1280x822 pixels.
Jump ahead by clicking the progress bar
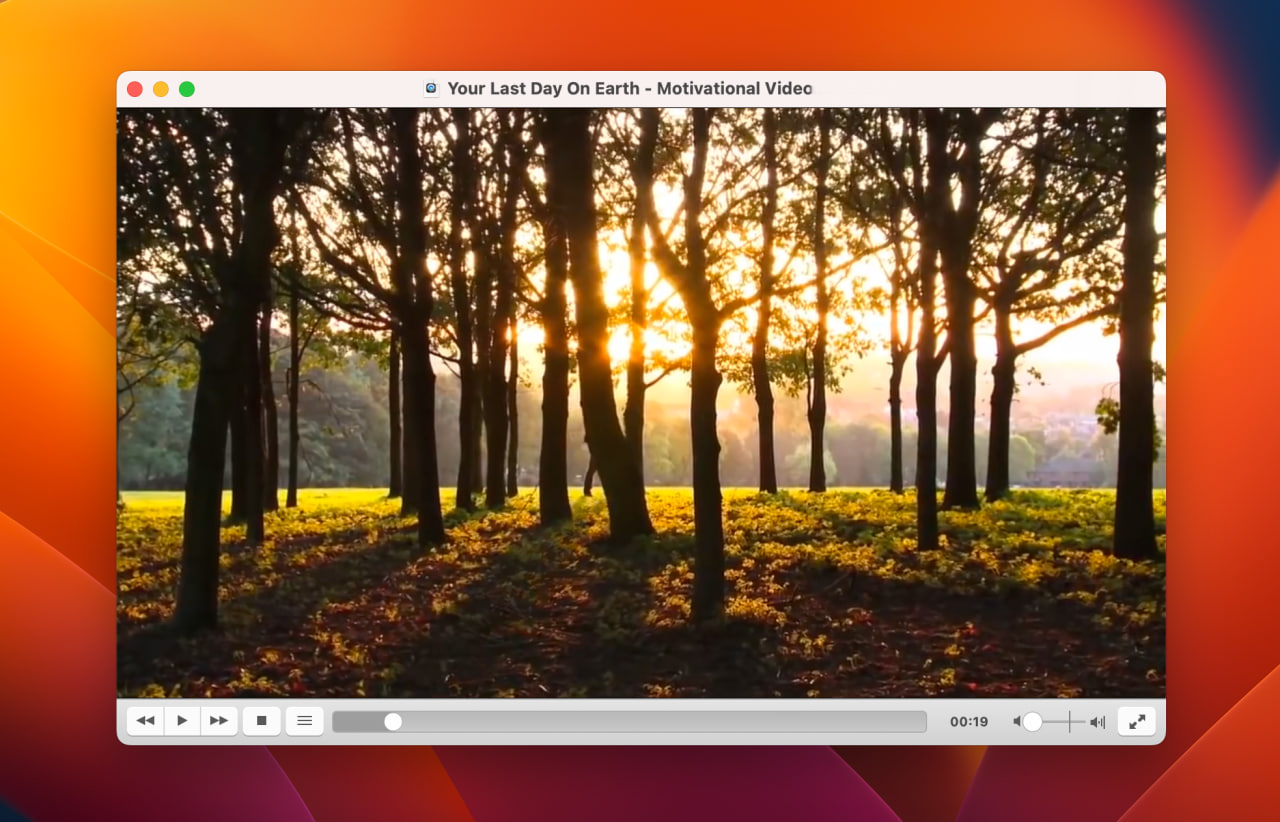(700, 720)
